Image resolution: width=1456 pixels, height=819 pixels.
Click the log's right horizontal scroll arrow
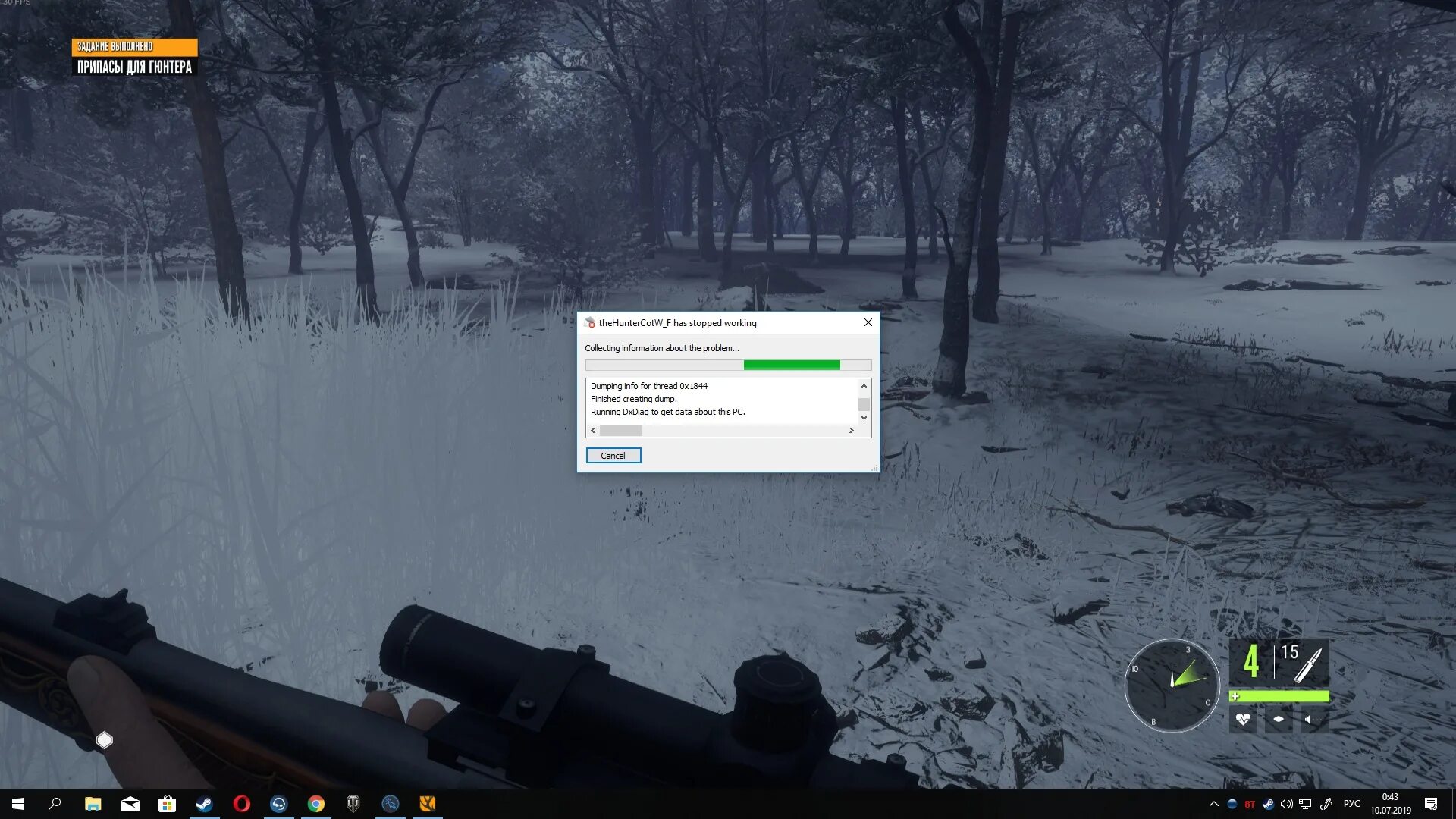851,431
